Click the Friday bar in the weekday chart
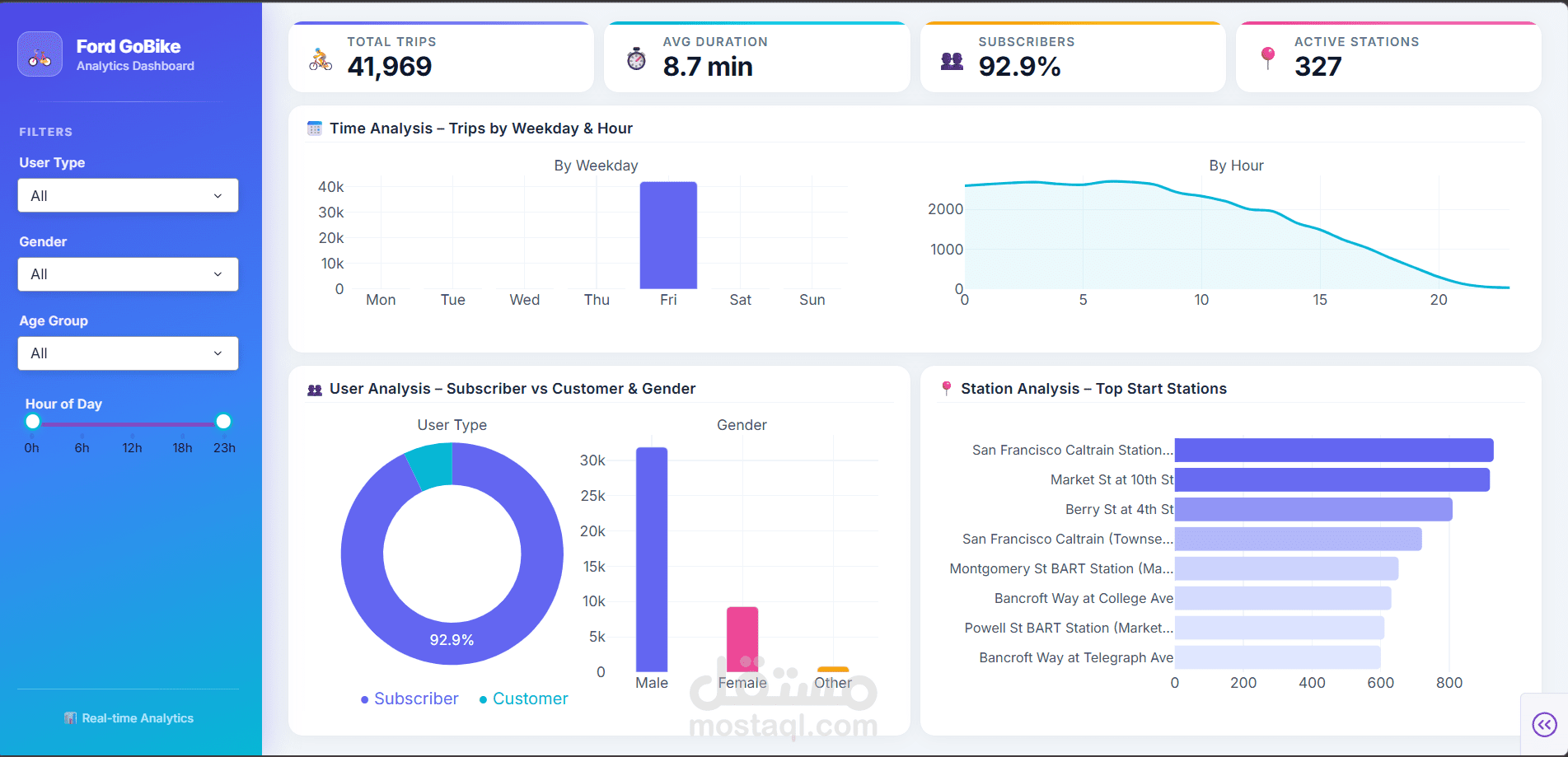This screenshot has width=1568, height=757. pos(668,236)
